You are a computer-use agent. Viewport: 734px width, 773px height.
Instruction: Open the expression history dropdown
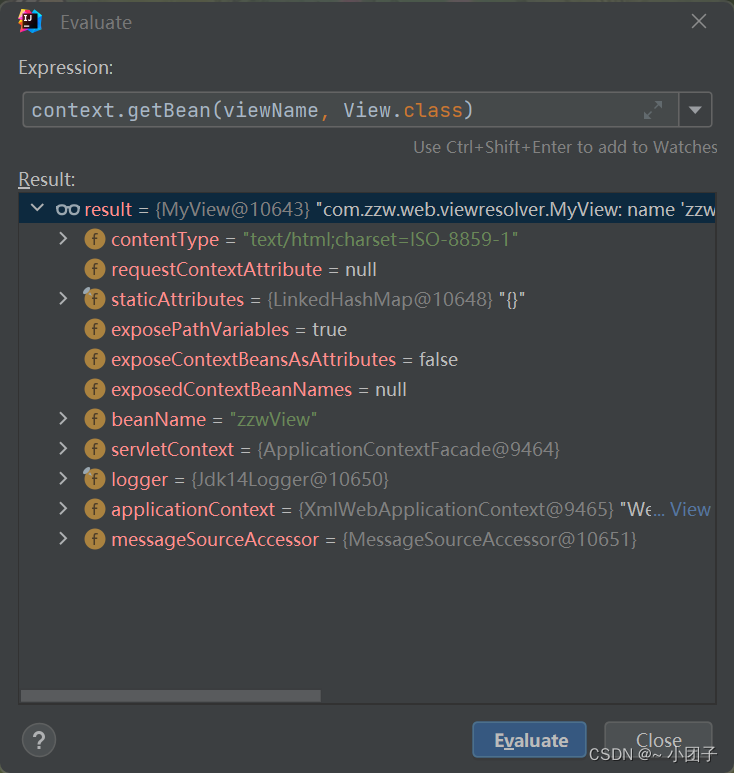coord(695,110)
